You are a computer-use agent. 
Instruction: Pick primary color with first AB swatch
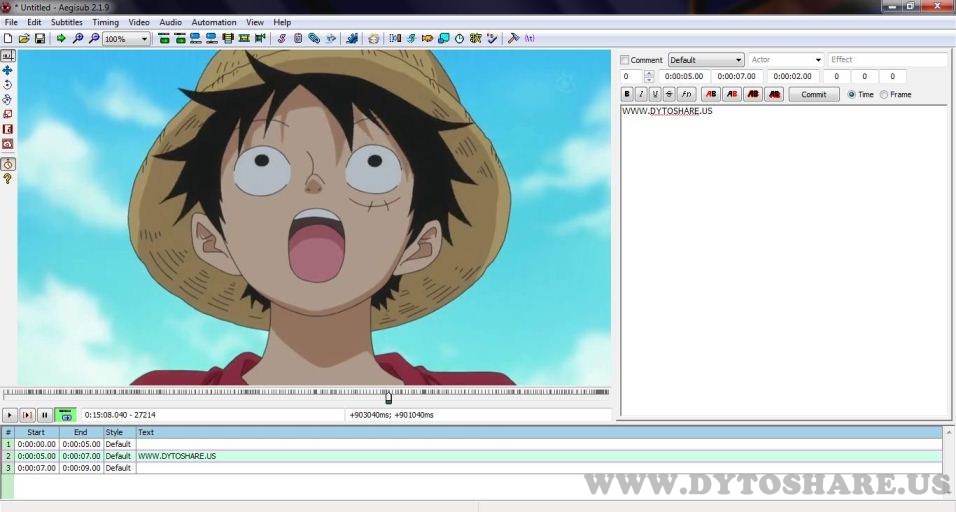[x=711, y=94]
